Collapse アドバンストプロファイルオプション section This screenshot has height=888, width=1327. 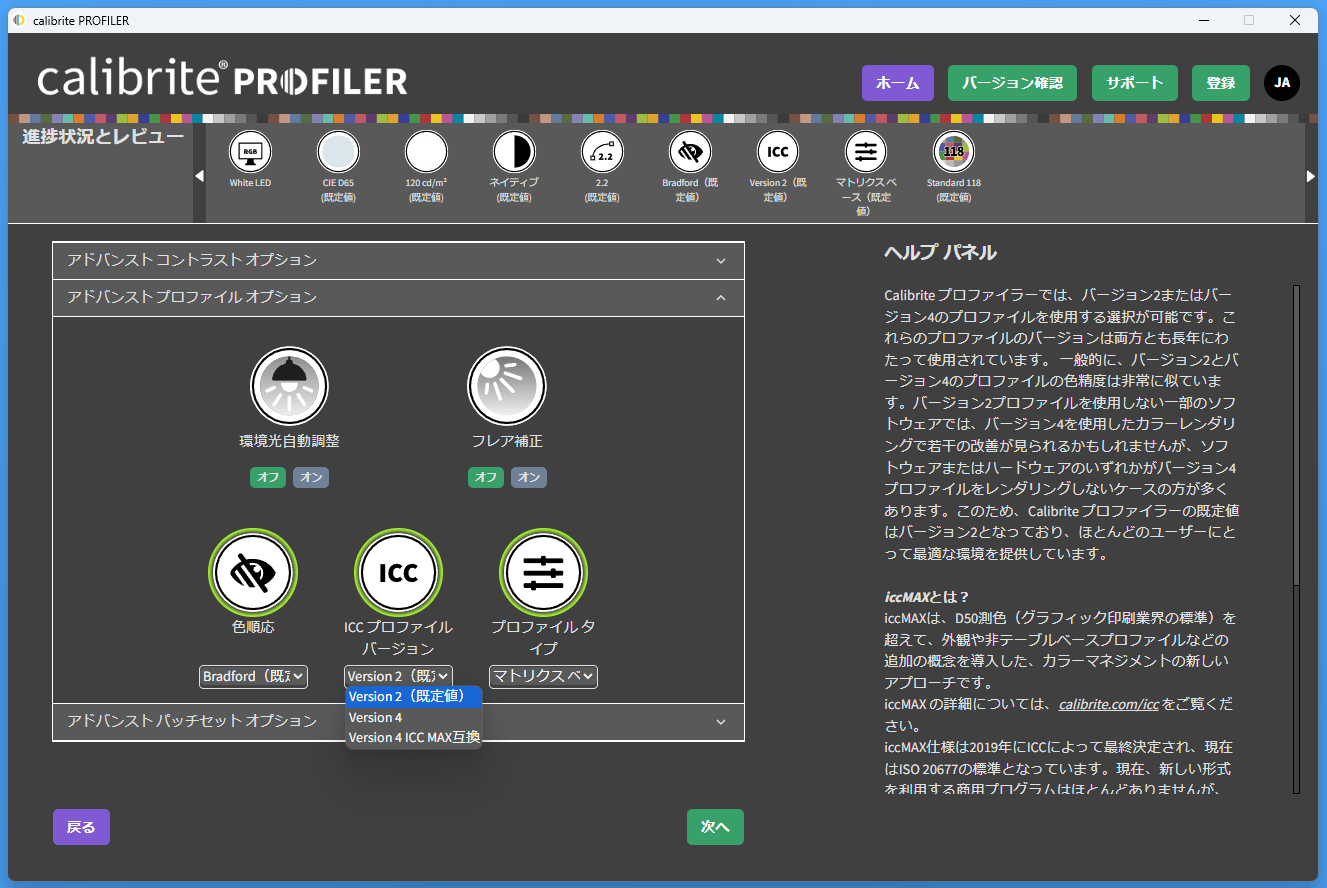tap(398, 297)
